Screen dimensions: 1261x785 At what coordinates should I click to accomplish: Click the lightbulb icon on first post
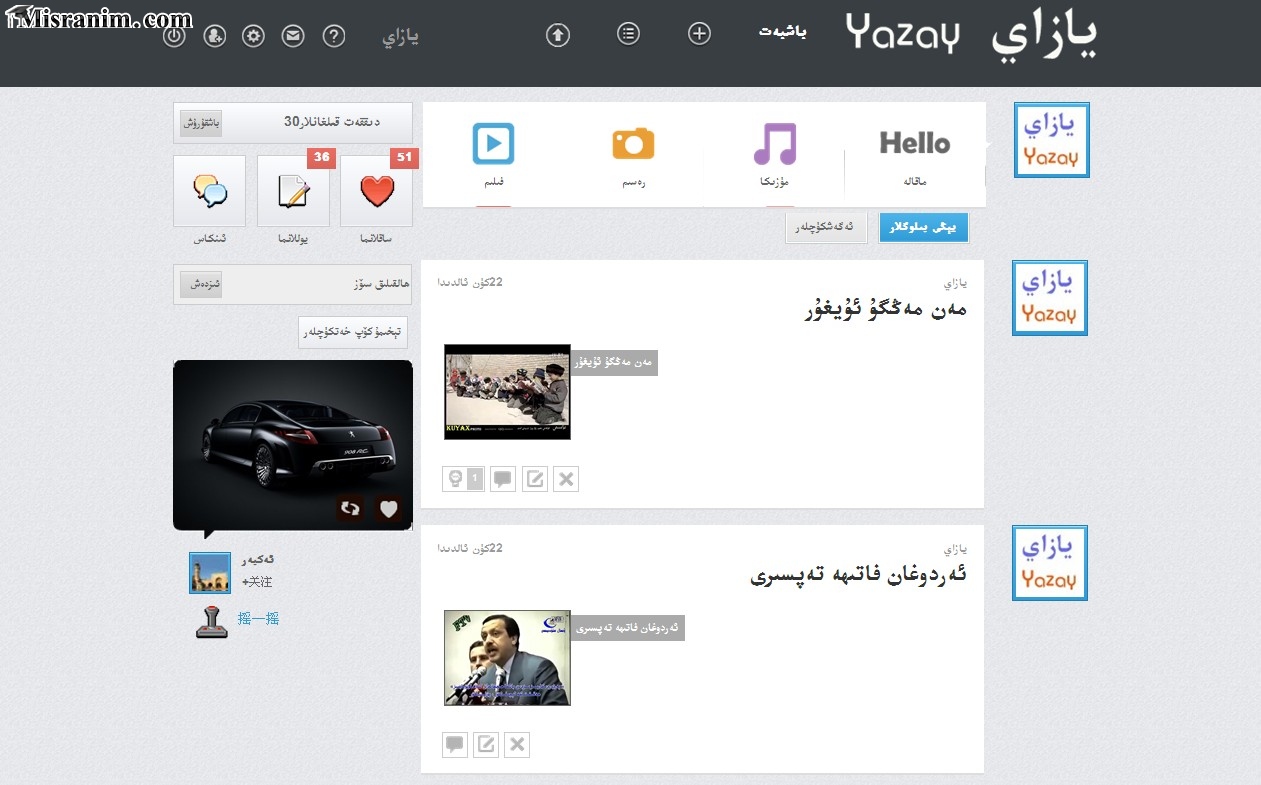pyautogui.click(x=454, y=479)
